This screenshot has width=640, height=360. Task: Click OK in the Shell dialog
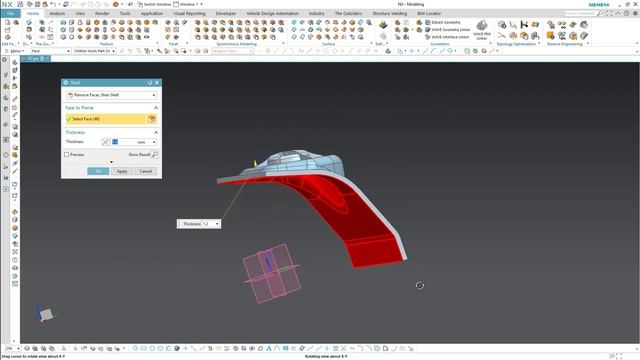point(98,171)
